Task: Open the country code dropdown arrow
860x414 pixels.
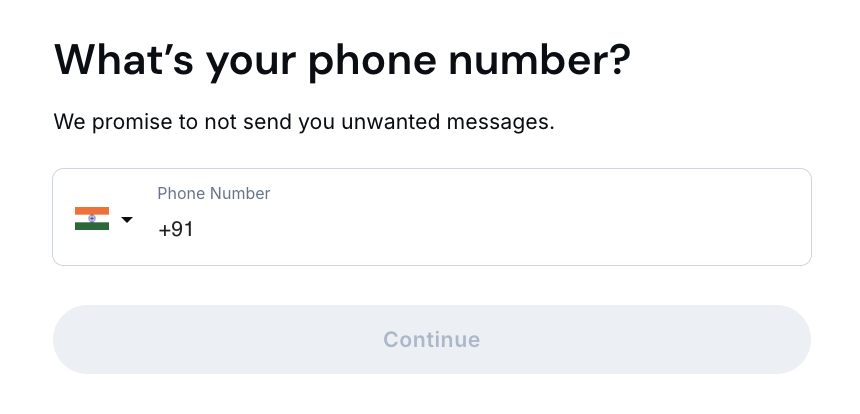Action: point(127,220)
